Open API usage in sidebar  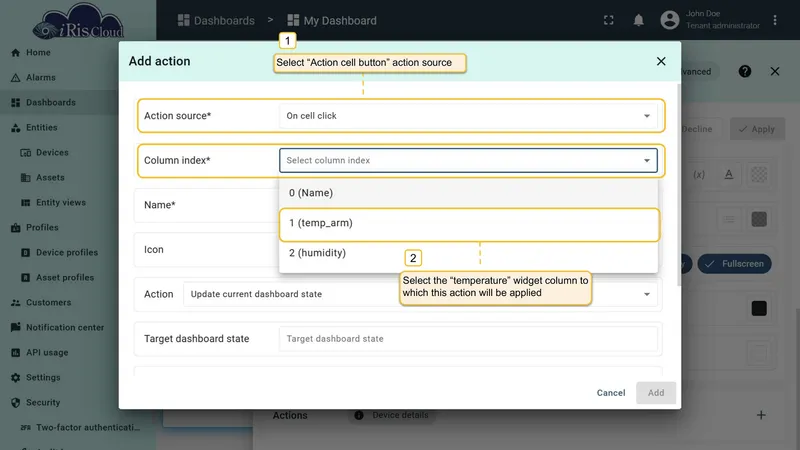tap(47, 353)
